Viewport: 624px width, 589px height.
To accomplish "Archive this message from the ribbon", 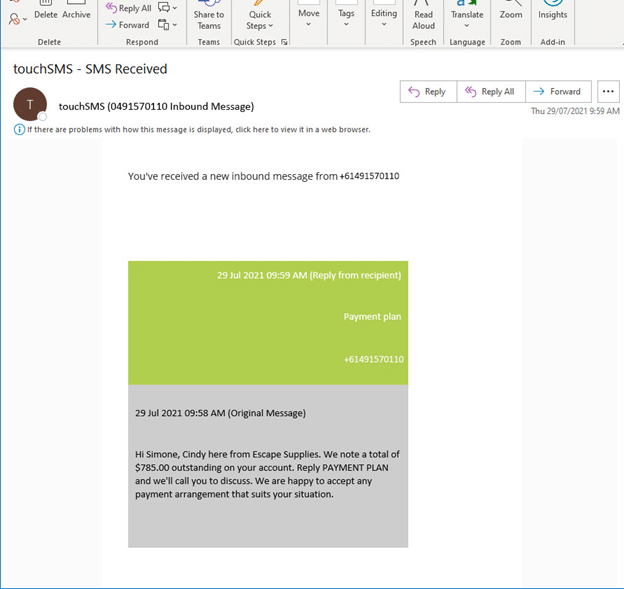I will click(x=77, y=14).
